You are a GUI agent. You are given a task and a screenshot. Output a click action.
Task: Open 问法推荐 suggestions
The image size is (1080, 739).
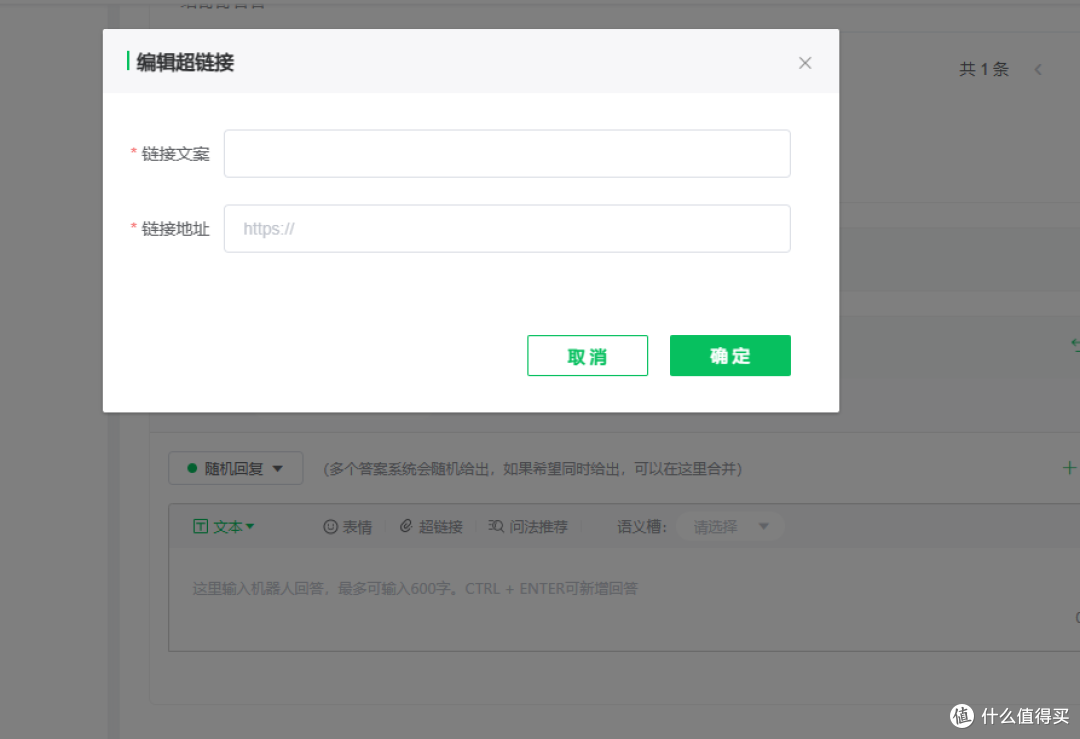pos(528,527)
